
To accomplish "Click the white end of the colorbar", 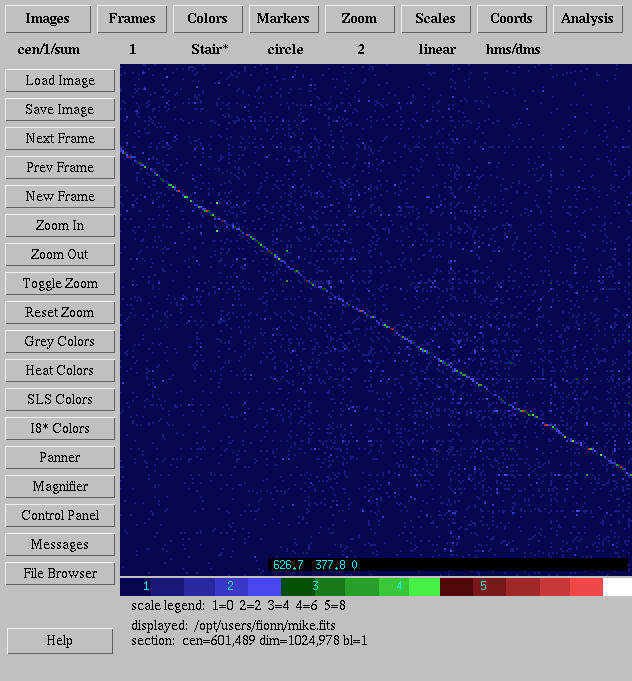I will (x=617, y=586).
